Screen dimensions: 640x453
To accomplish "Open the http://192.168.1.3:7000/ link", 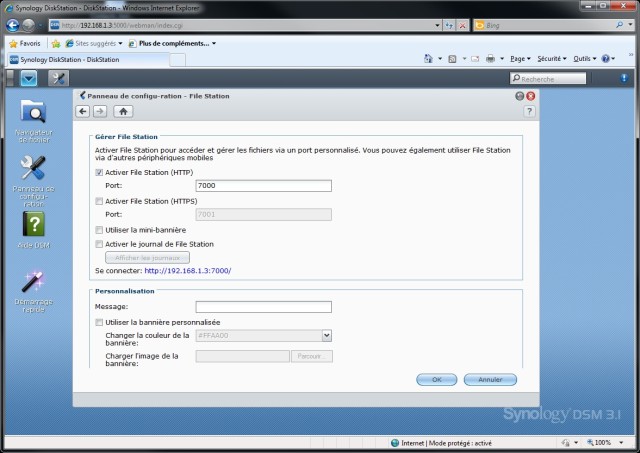I will pos(188,271).
